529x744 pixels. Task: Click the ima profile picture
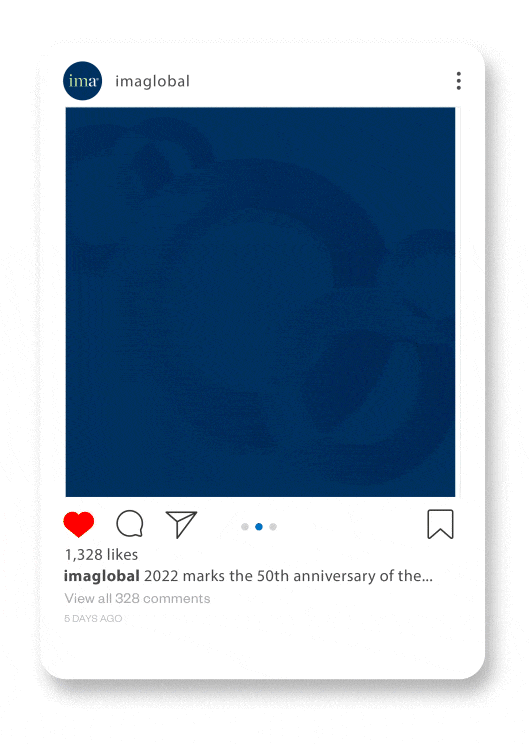[x=83, y=81]
